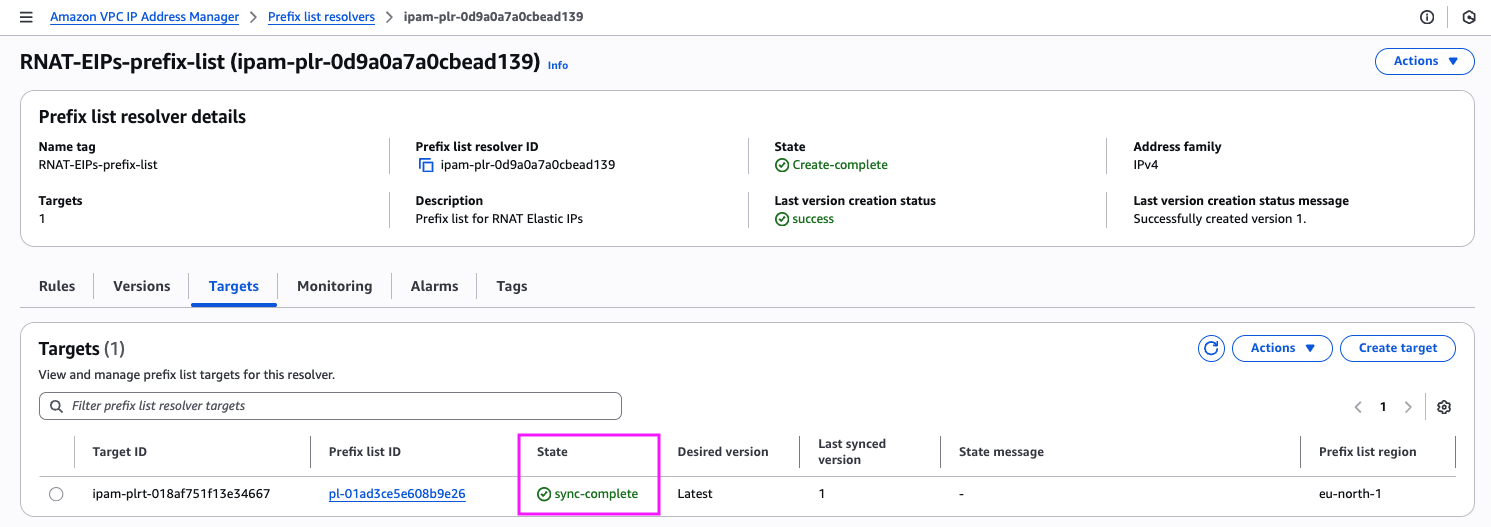The width and height of the screenshot is (1491, 527).
Task: Click the State column header in table
Action: tap(552, 452)
